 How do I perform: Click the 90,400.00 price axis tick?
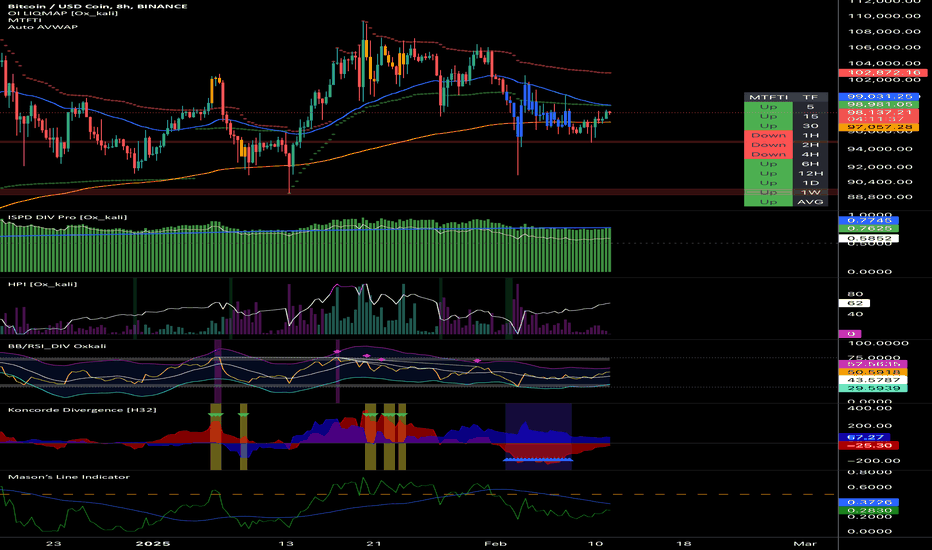click(x=880, y=182)
